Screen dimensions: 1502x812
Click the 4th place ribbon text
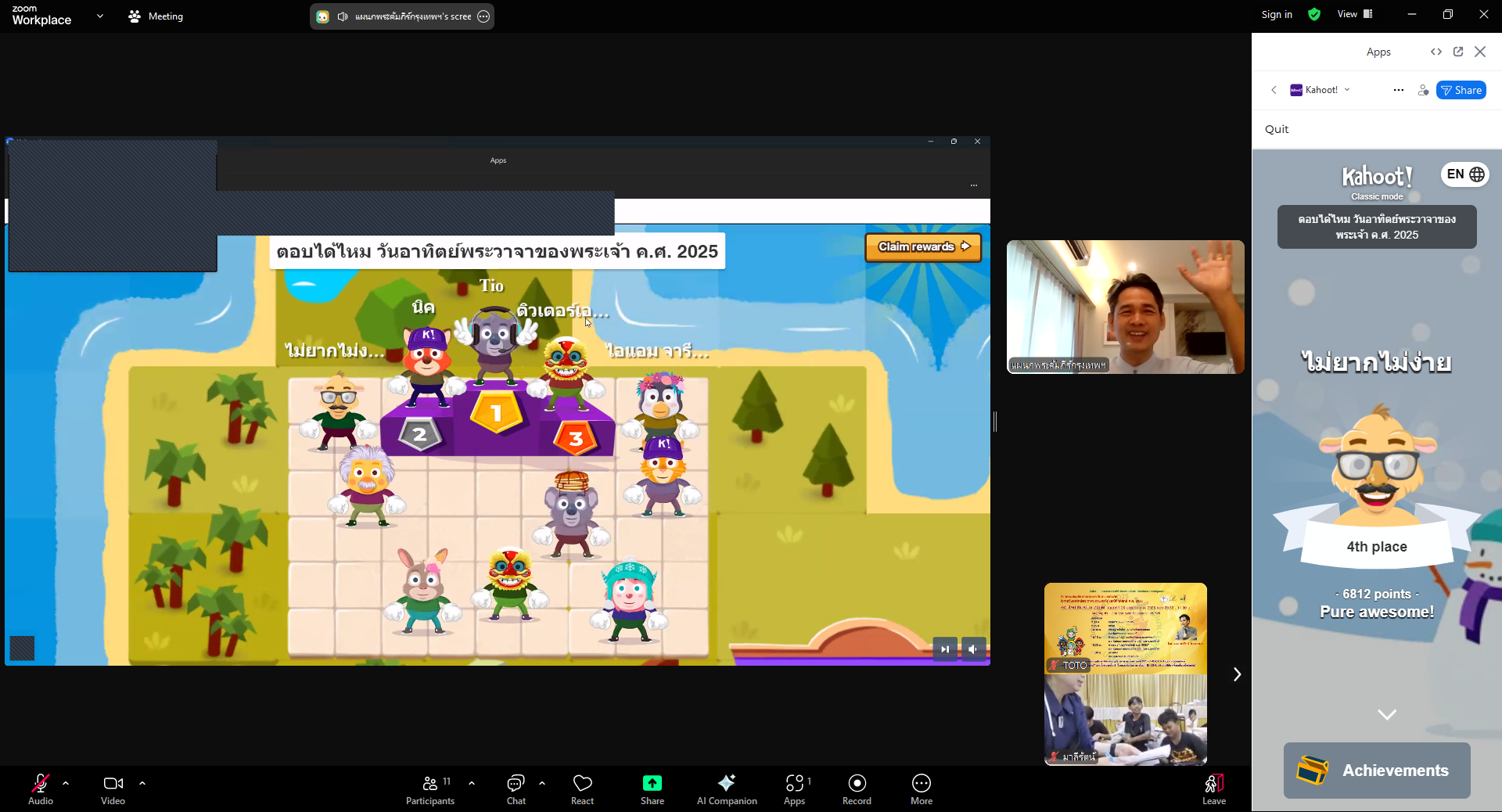pyautogui.click(x=1377, y=547)
